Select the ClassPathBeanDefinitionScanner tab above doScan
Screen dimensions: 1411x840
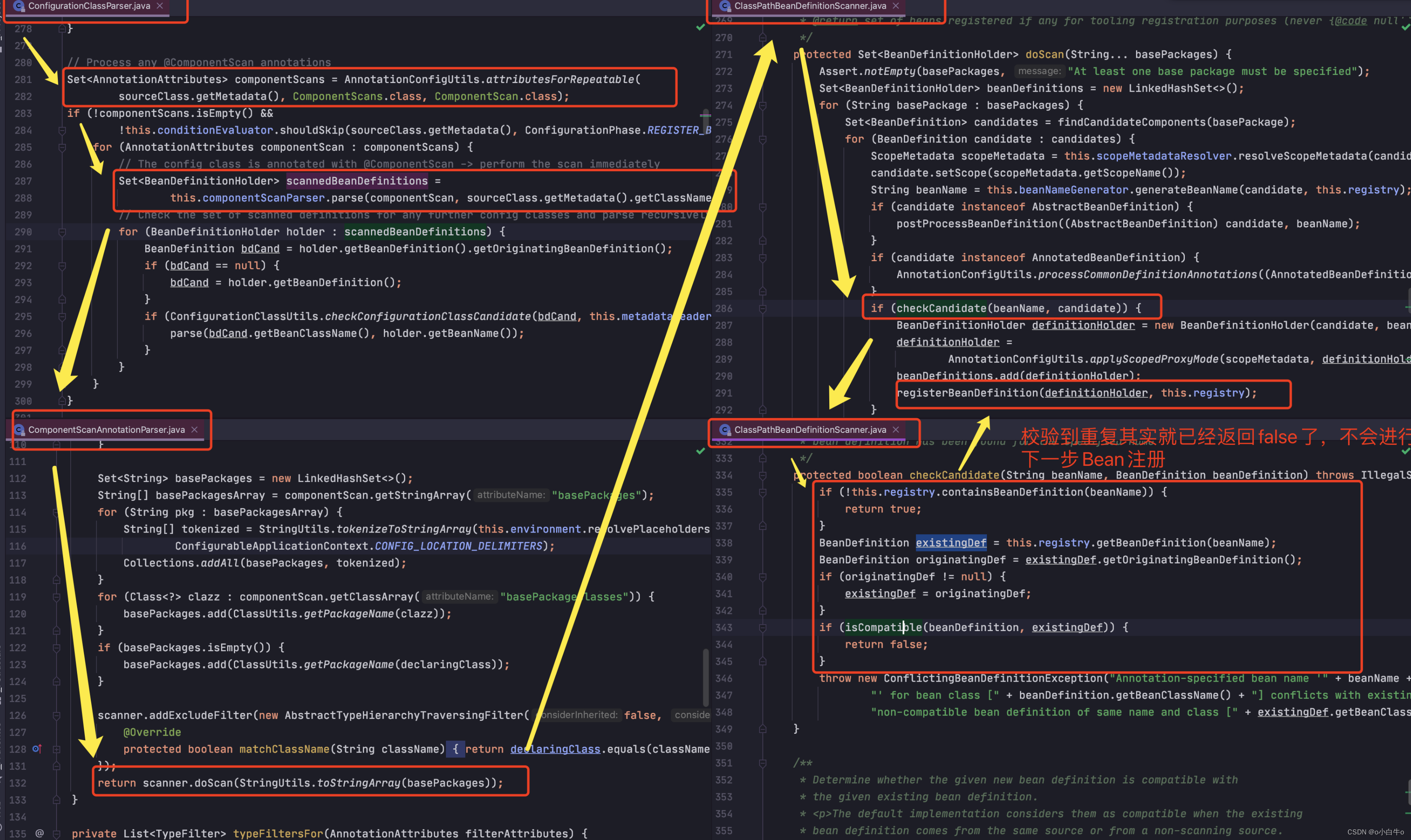click(x=810, y=6)
